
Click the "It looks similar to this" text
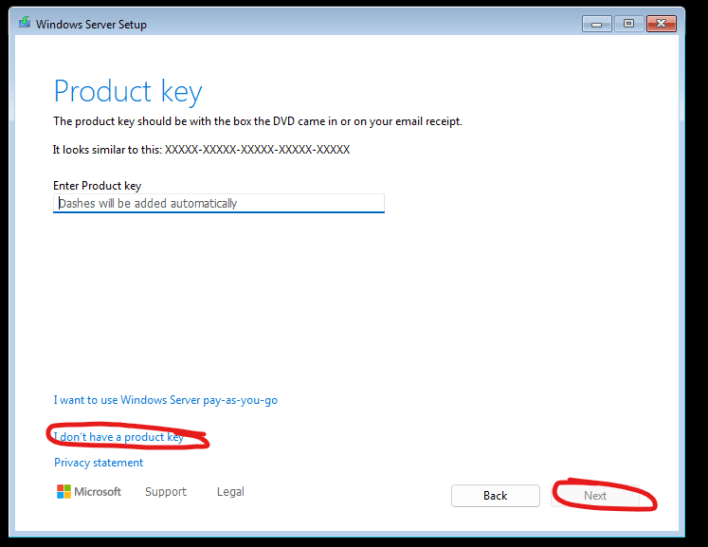pos(107,150)
